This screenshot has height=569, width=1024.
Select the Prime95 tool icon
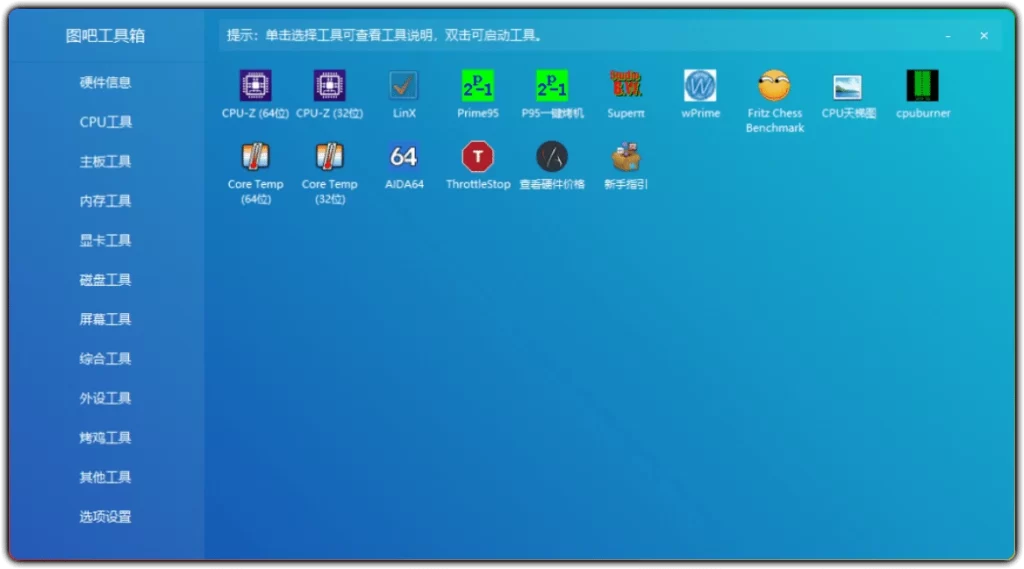[478, 86]
